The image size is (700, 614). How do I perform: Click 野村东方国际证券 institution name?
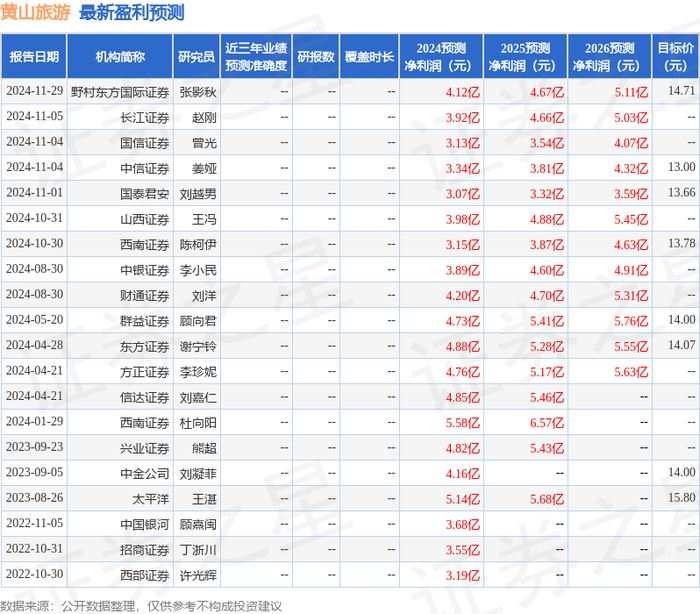(120, 92)
